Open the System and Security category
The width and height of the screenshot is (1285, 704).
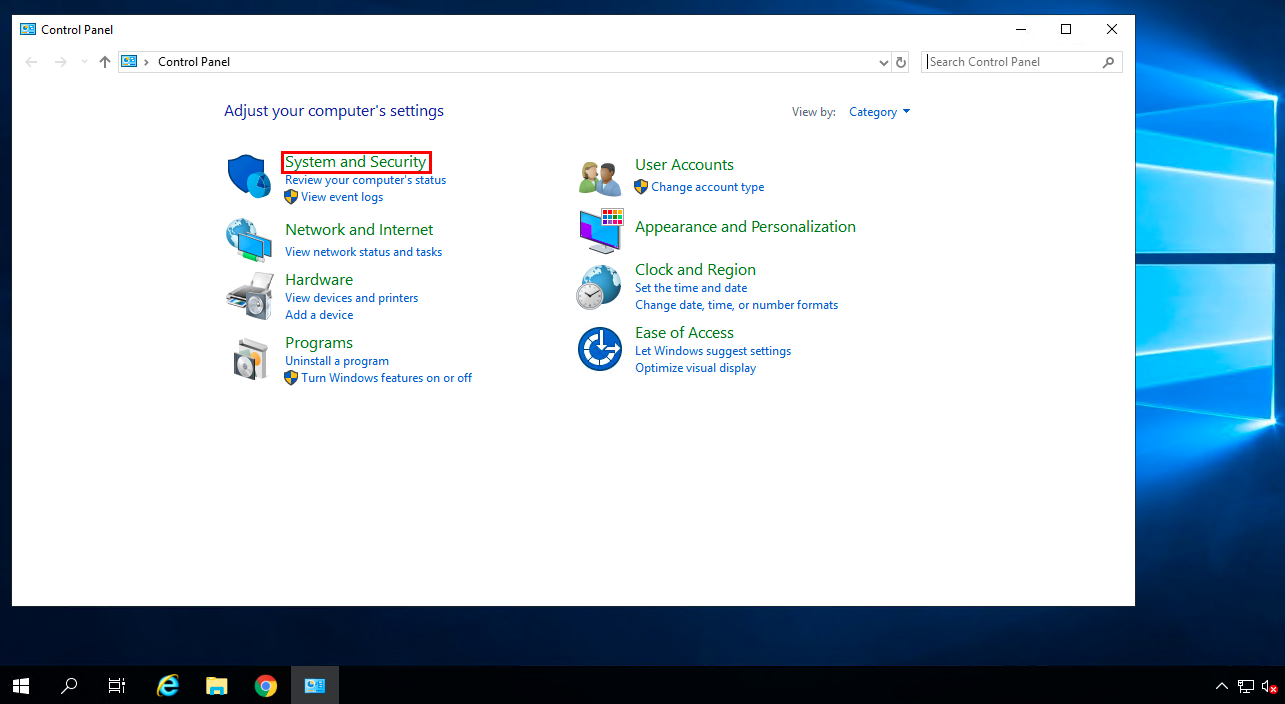[356, 162]
